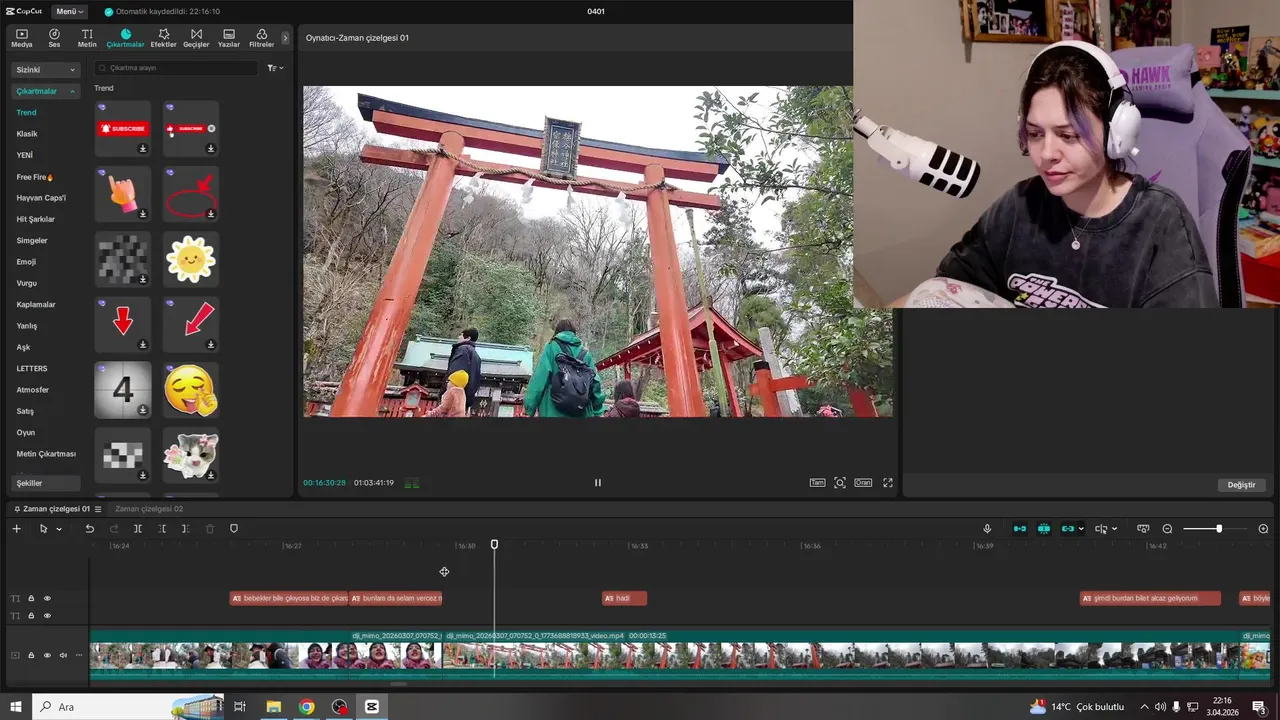Open the Zaman çizelgesi 01 tab menu icon
1280x720 pixels.
click(x=98, y=509)
